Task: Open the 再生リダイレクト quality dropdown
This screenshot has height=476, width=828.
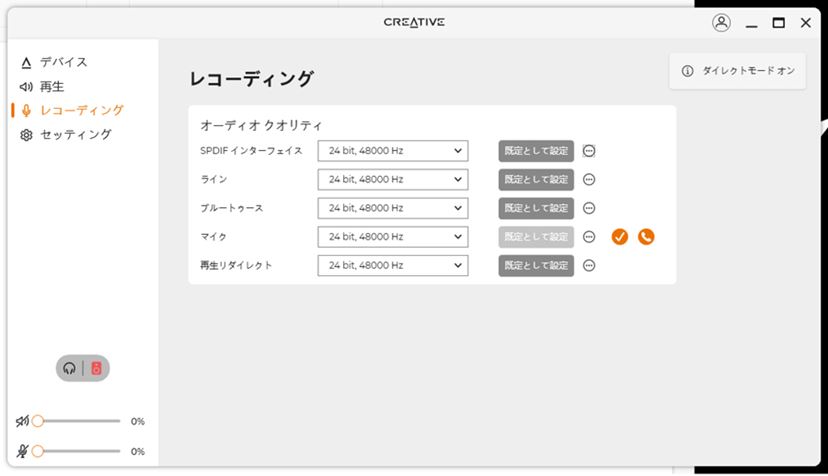Action: (x=393, y=265)
